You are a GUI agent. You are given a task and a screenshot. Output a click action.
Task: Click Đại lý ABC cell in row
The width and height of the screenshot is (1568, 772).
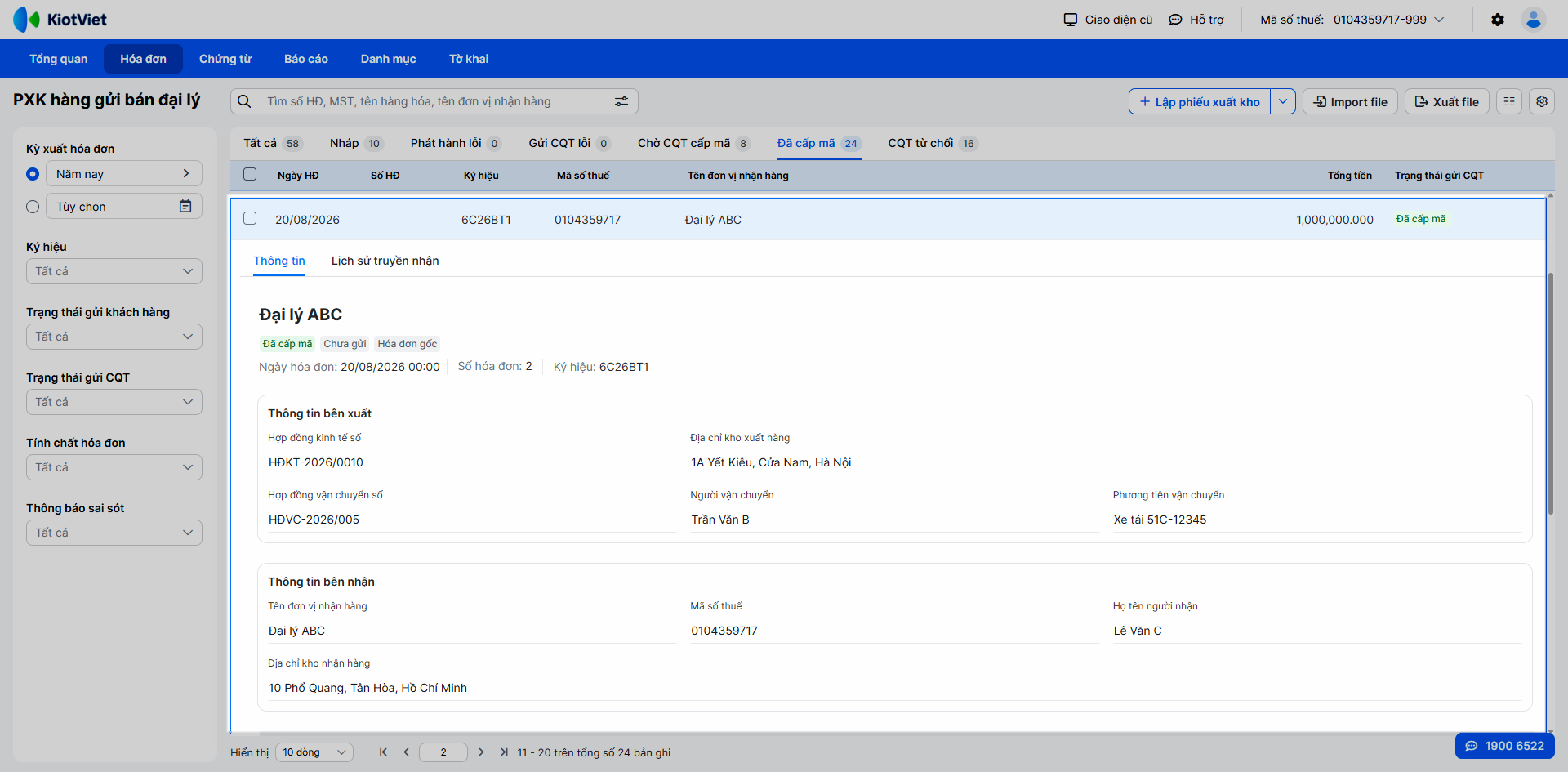click(713, 220)
